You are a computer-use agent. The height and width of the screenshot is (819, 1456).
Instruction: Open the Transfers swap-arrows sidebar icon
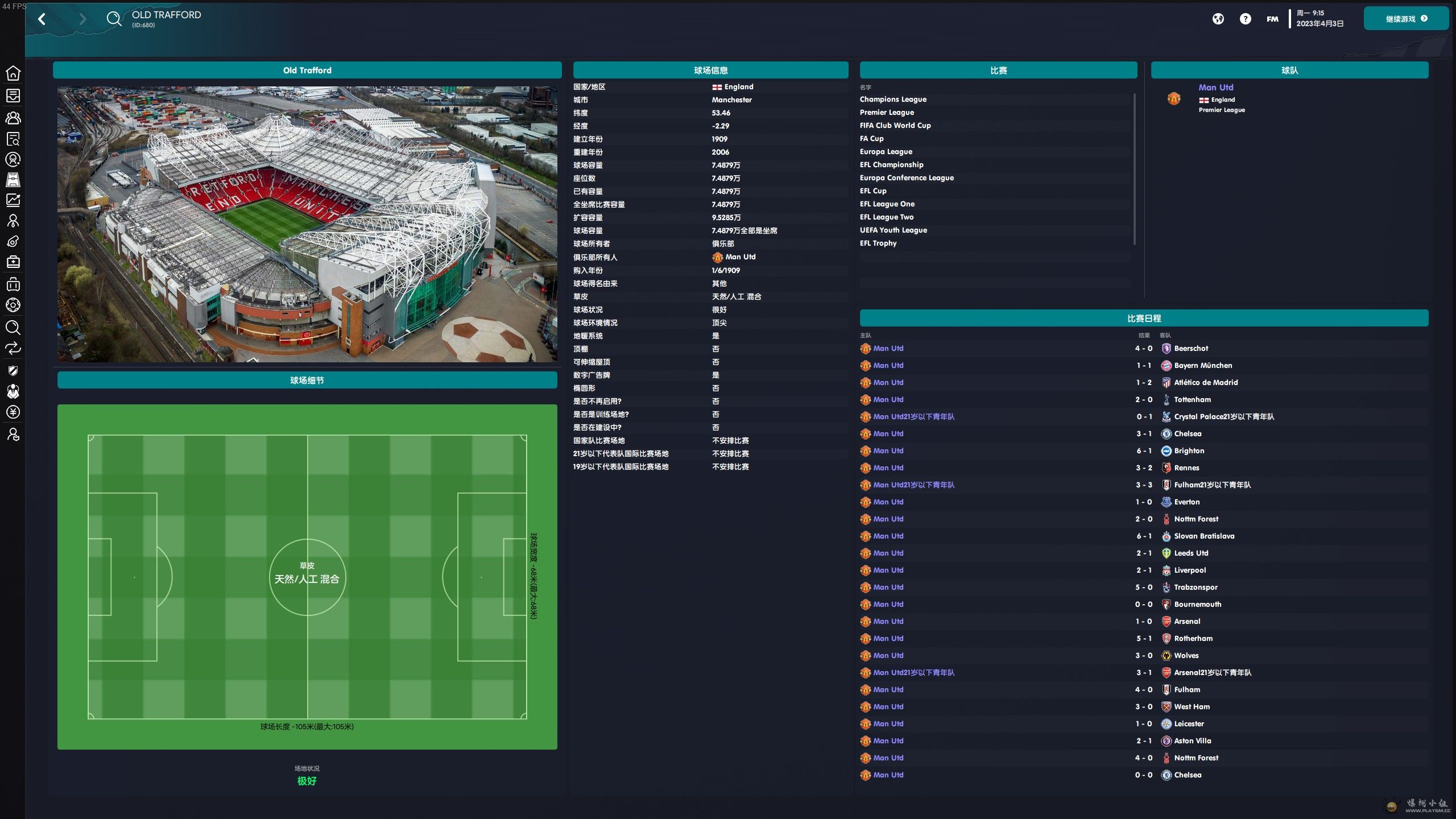(13, 348)
